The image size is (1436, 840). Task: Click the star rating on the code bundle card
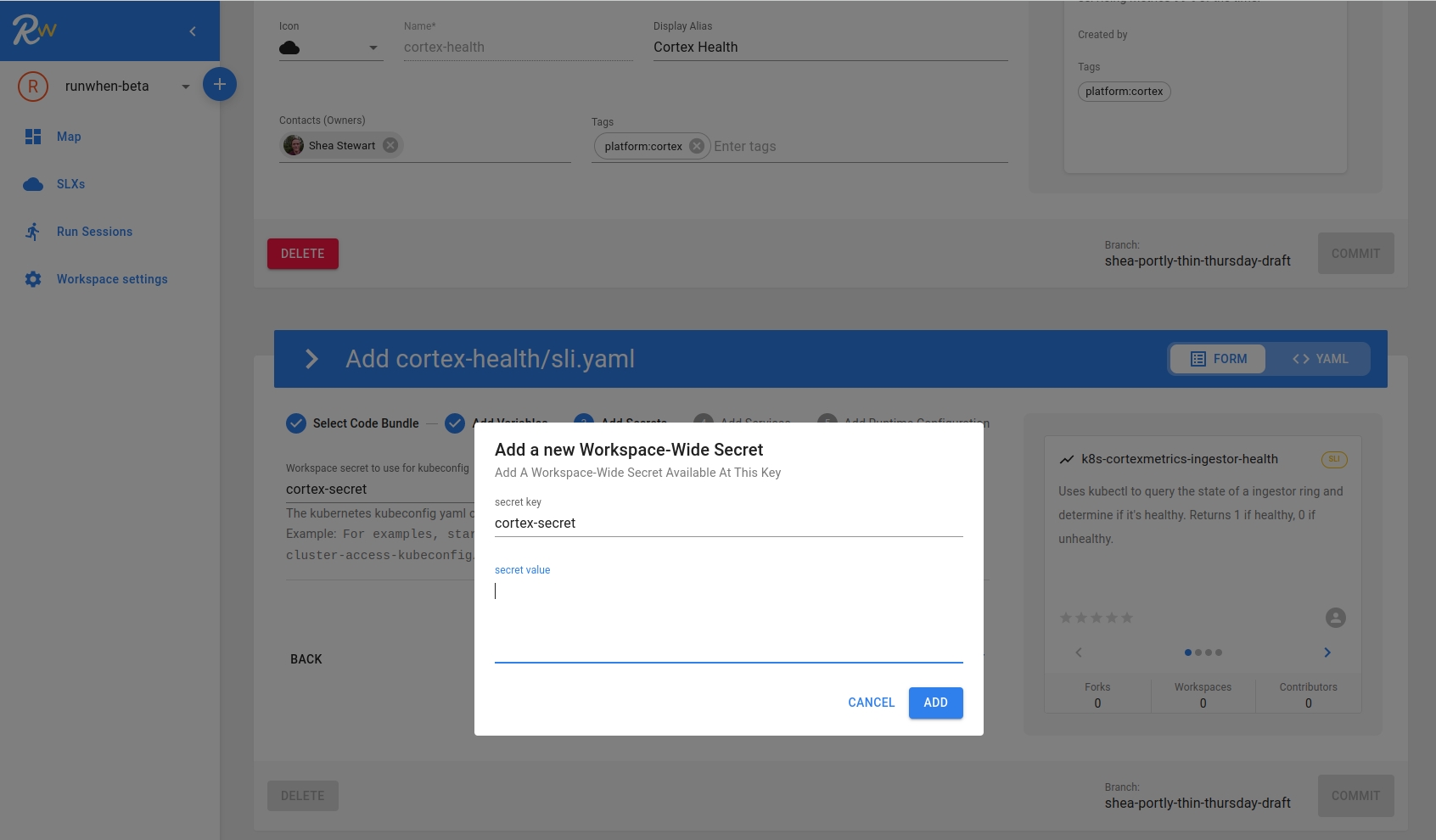[x=1096, y=618]
